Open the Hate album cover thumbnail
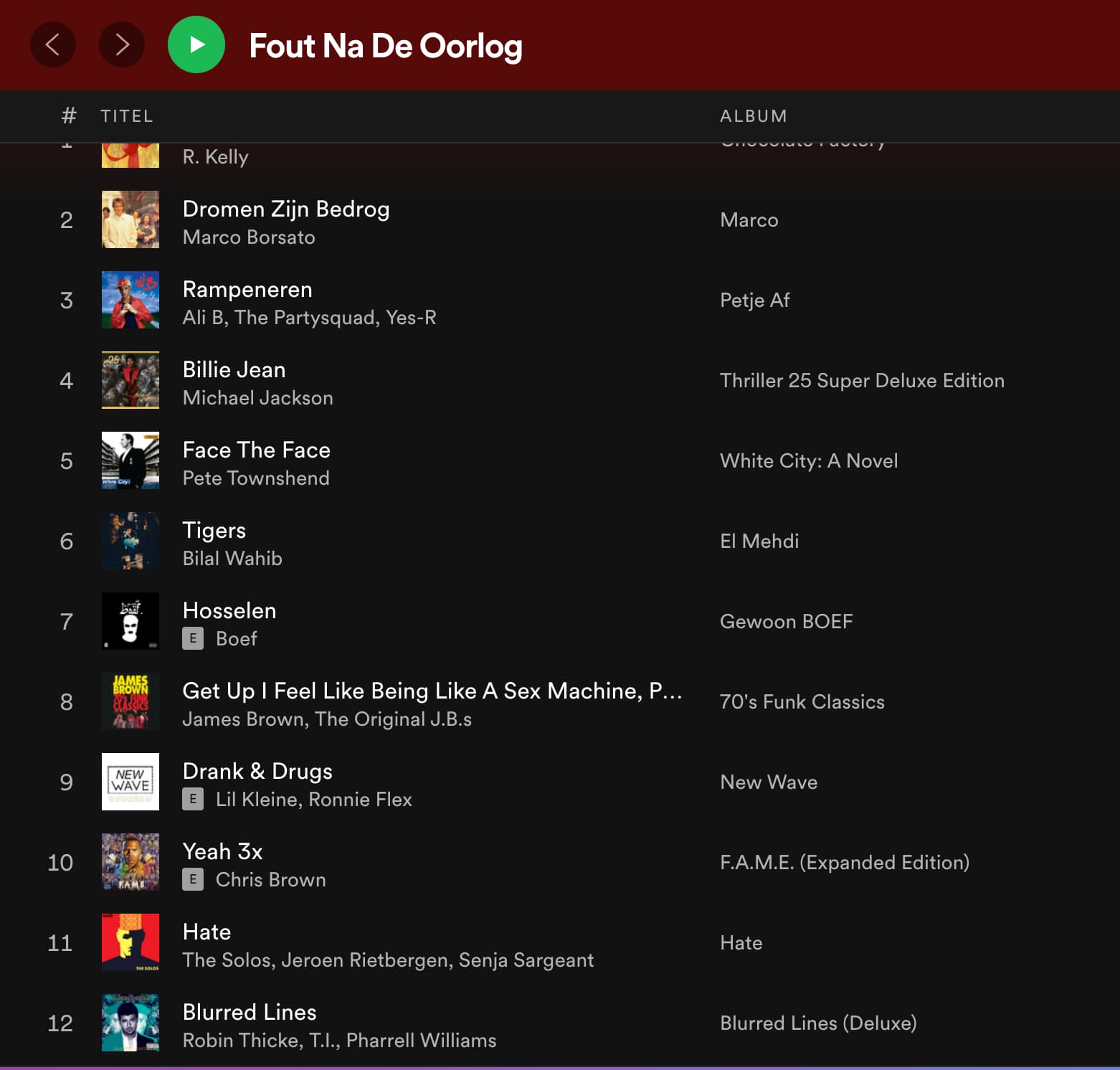 point(130,942)
